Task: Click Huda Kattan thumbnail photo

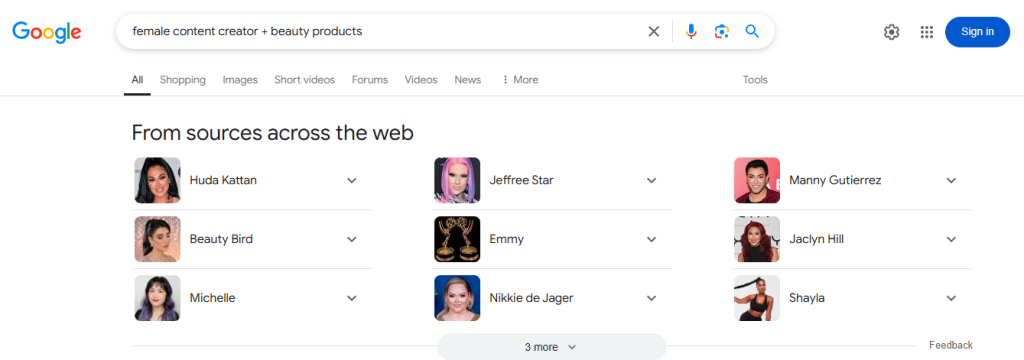Action: (157, 180)
